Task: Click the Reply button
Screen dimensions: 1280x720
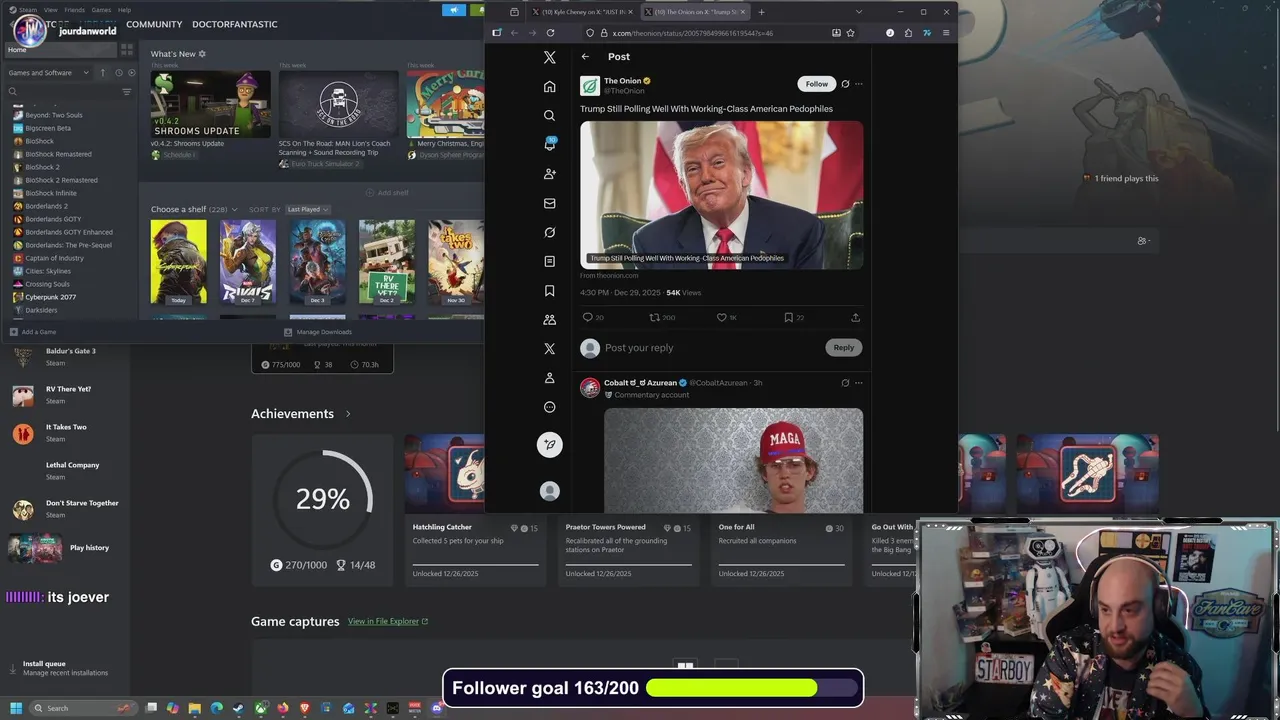Action: (844, 348)
